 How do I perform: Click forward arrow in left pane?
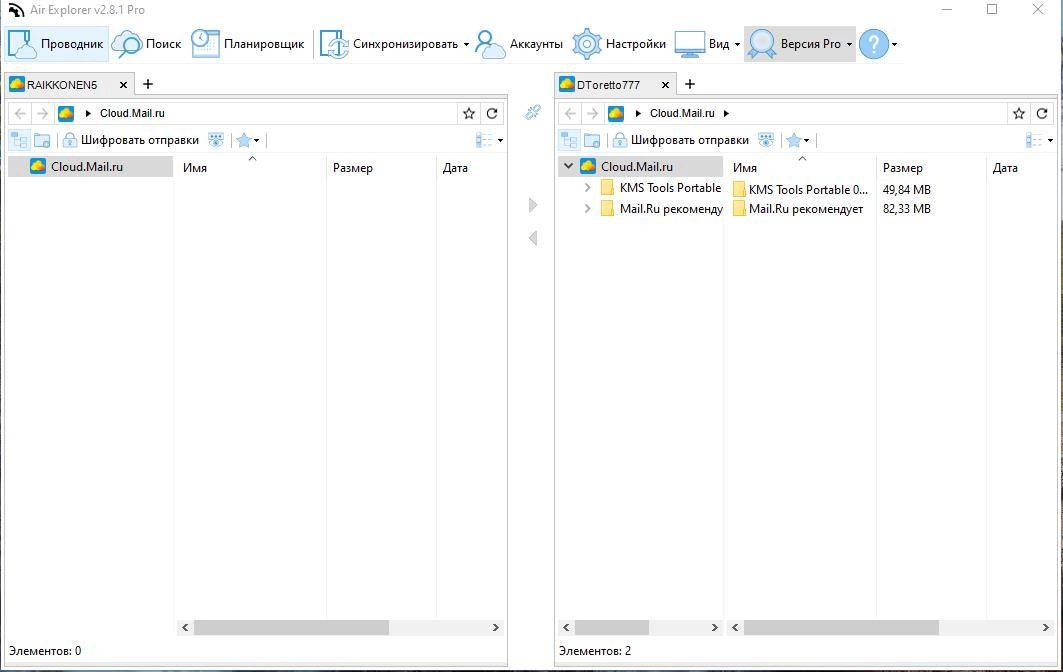pos(42,113)
